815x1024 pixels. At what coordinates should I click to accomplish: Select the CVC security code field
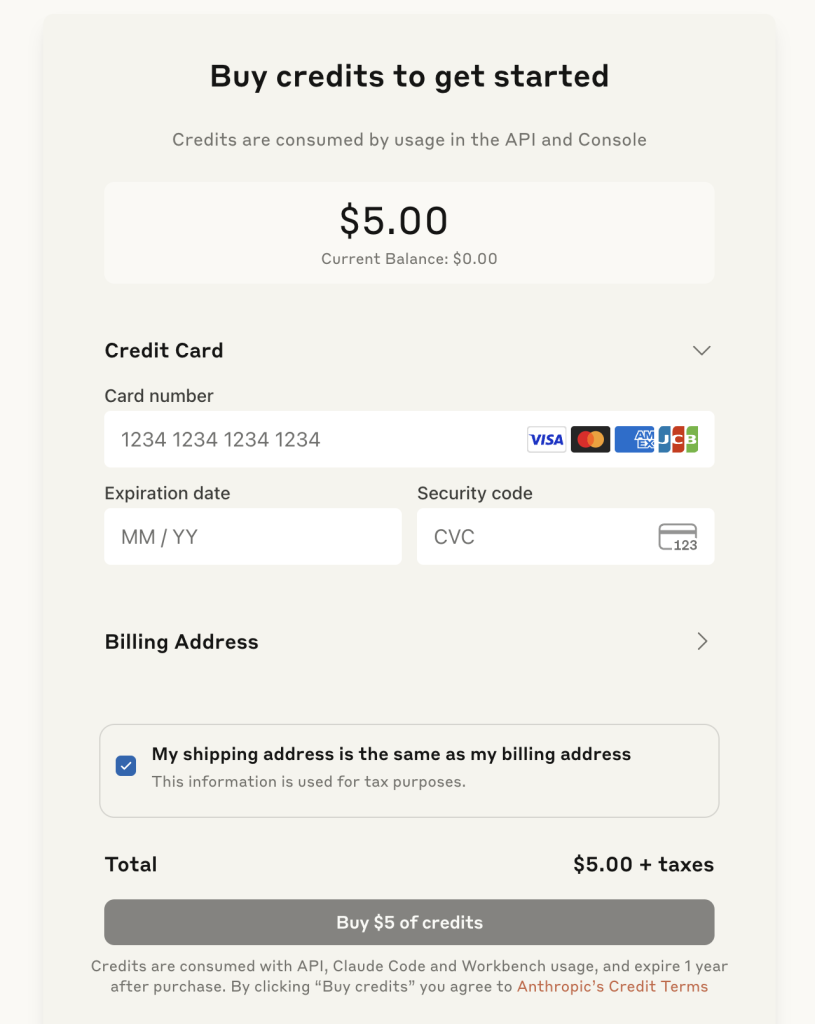pyautogui.click(x=566, y=537)
